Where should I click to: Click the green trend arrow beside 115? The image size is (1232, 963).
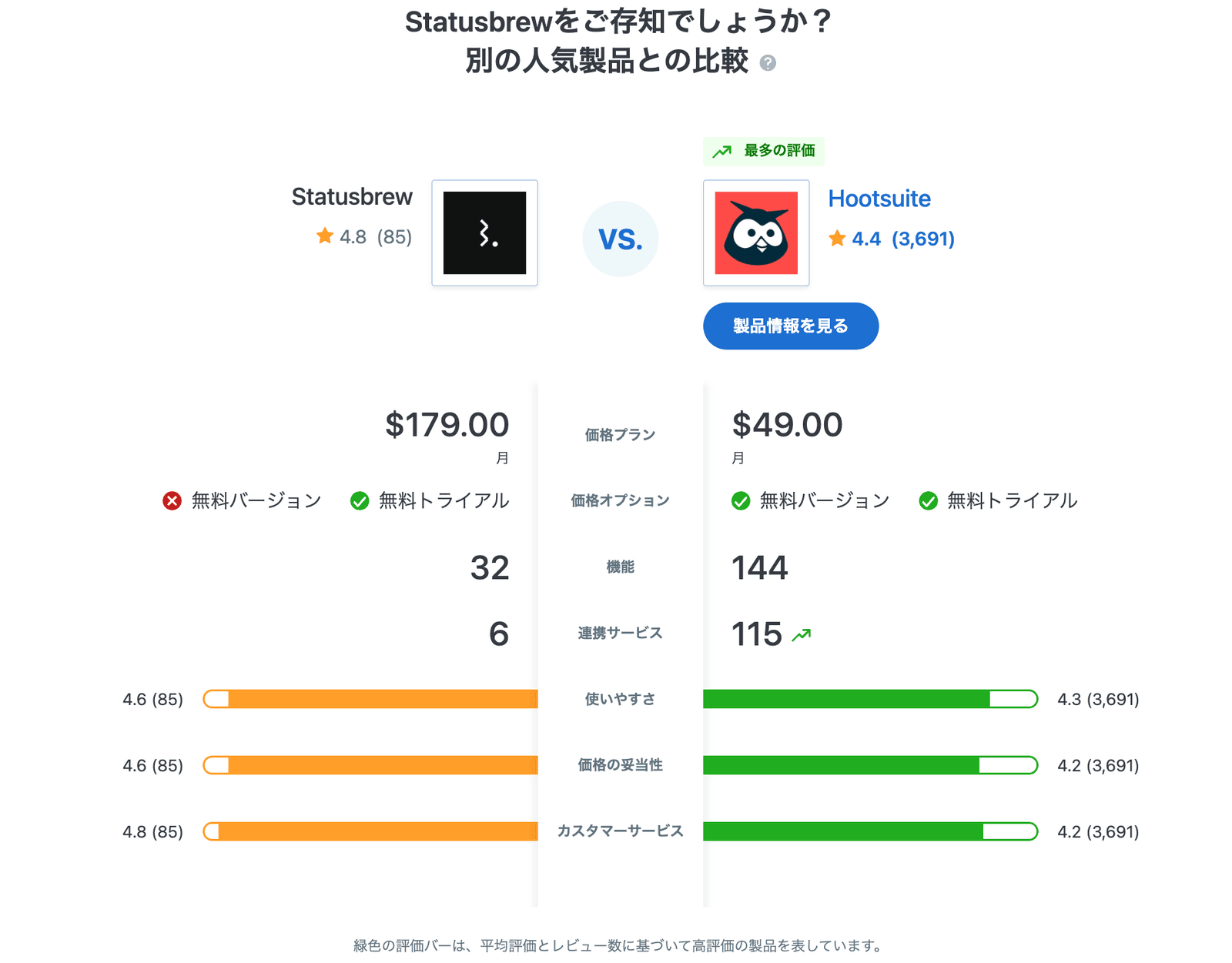pos(802,635)
